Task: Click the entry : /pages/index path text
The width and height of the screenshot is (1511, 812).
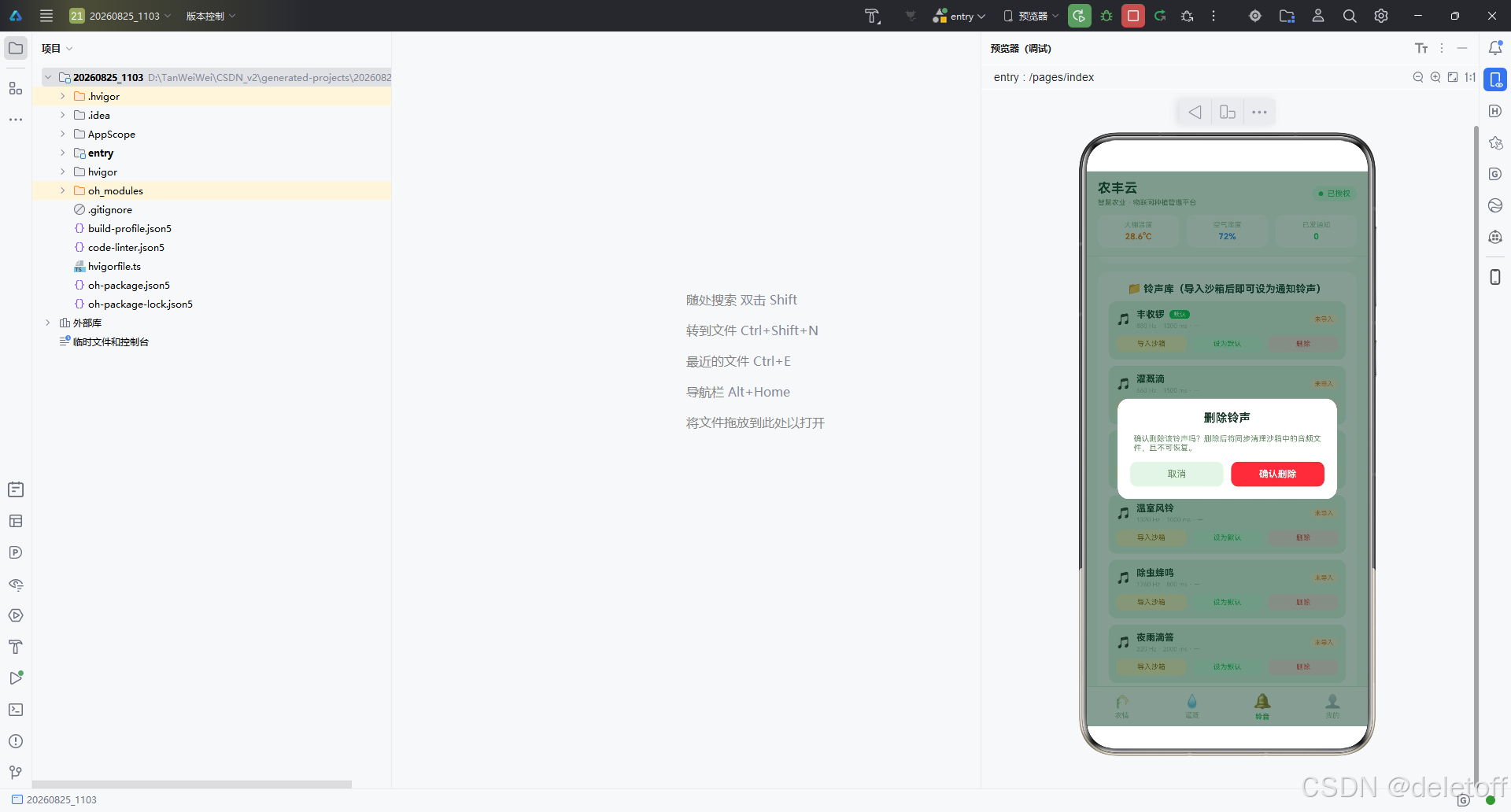Action: [x=1044, y=77]
